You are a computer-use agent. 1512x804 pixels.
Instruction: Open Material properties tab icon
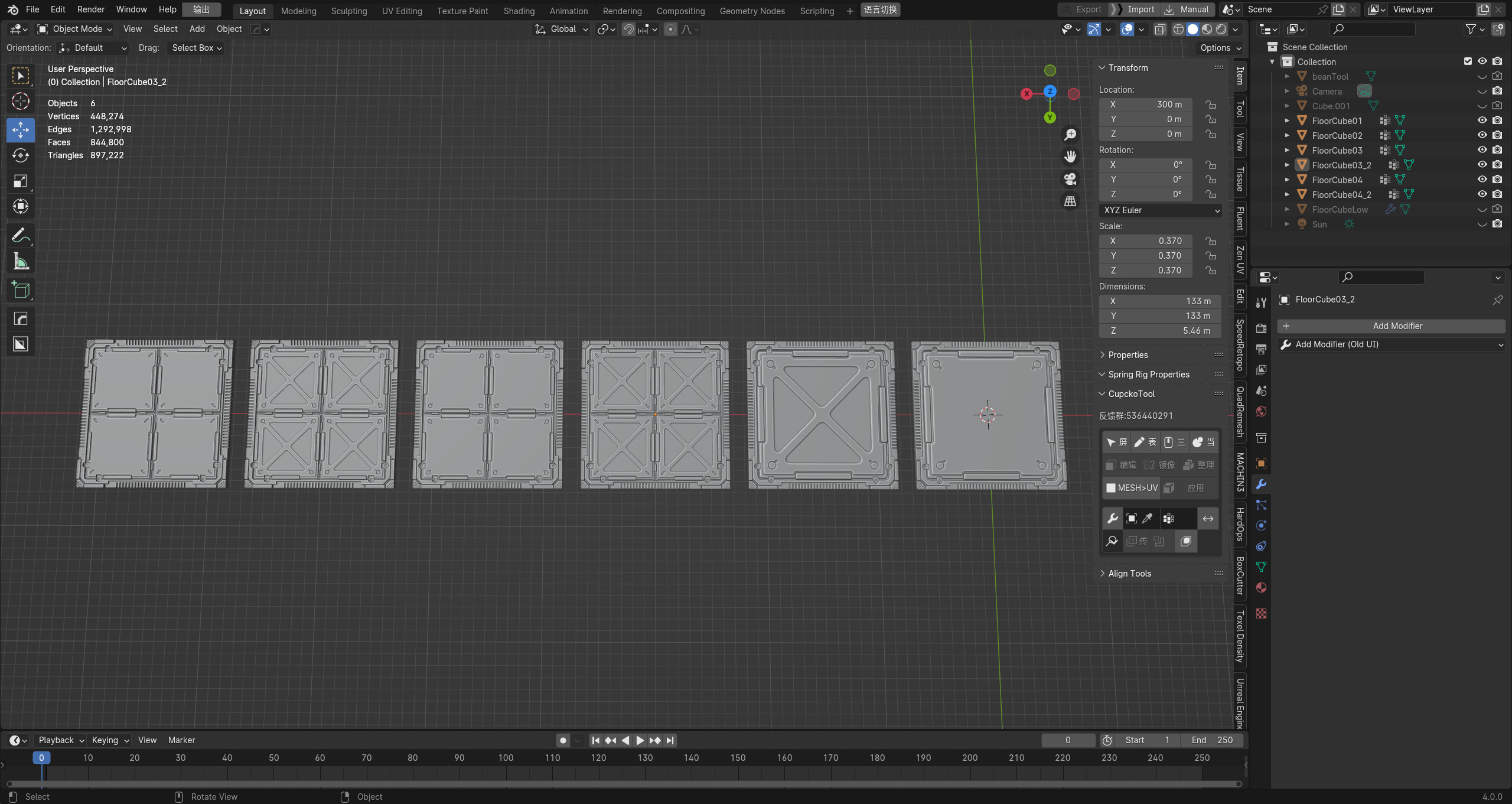(1261, 588)
